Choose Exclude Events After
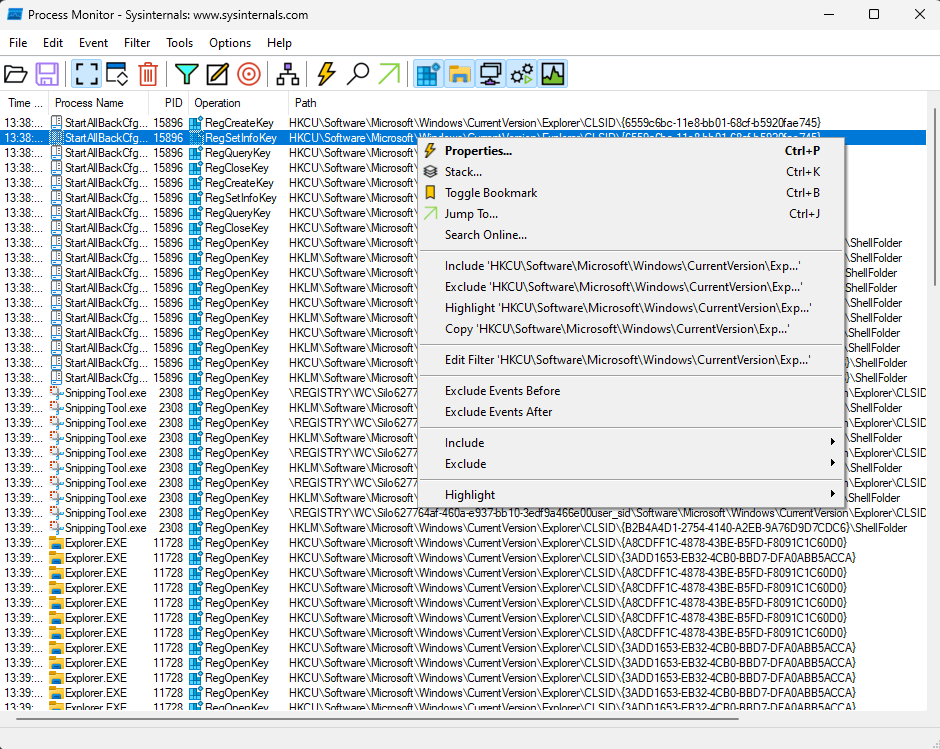The image size is (940, 749). (x=631, y=412)
